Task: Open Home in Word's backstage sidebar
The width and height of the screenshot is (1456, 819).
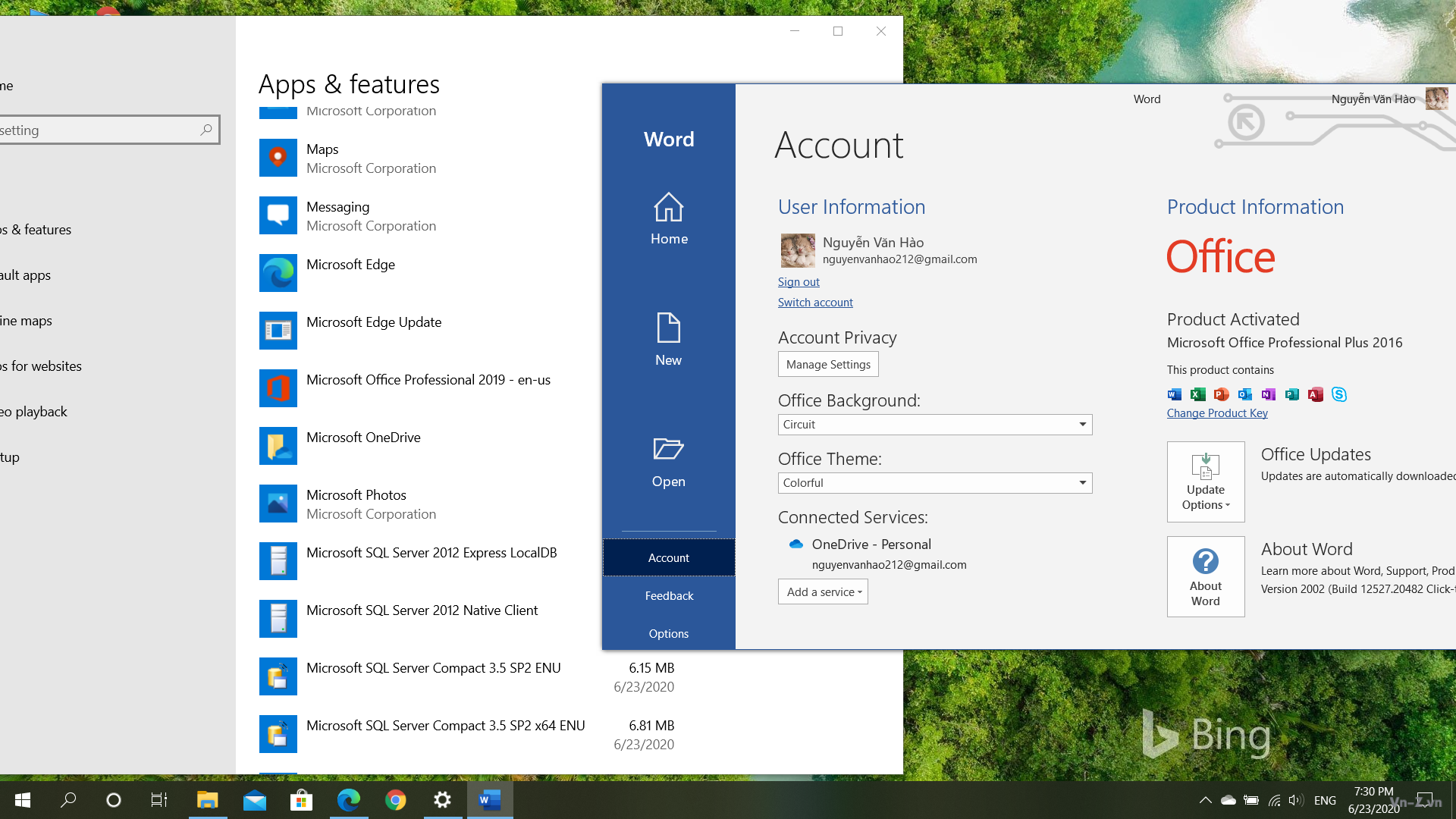Action: [669, 218]
